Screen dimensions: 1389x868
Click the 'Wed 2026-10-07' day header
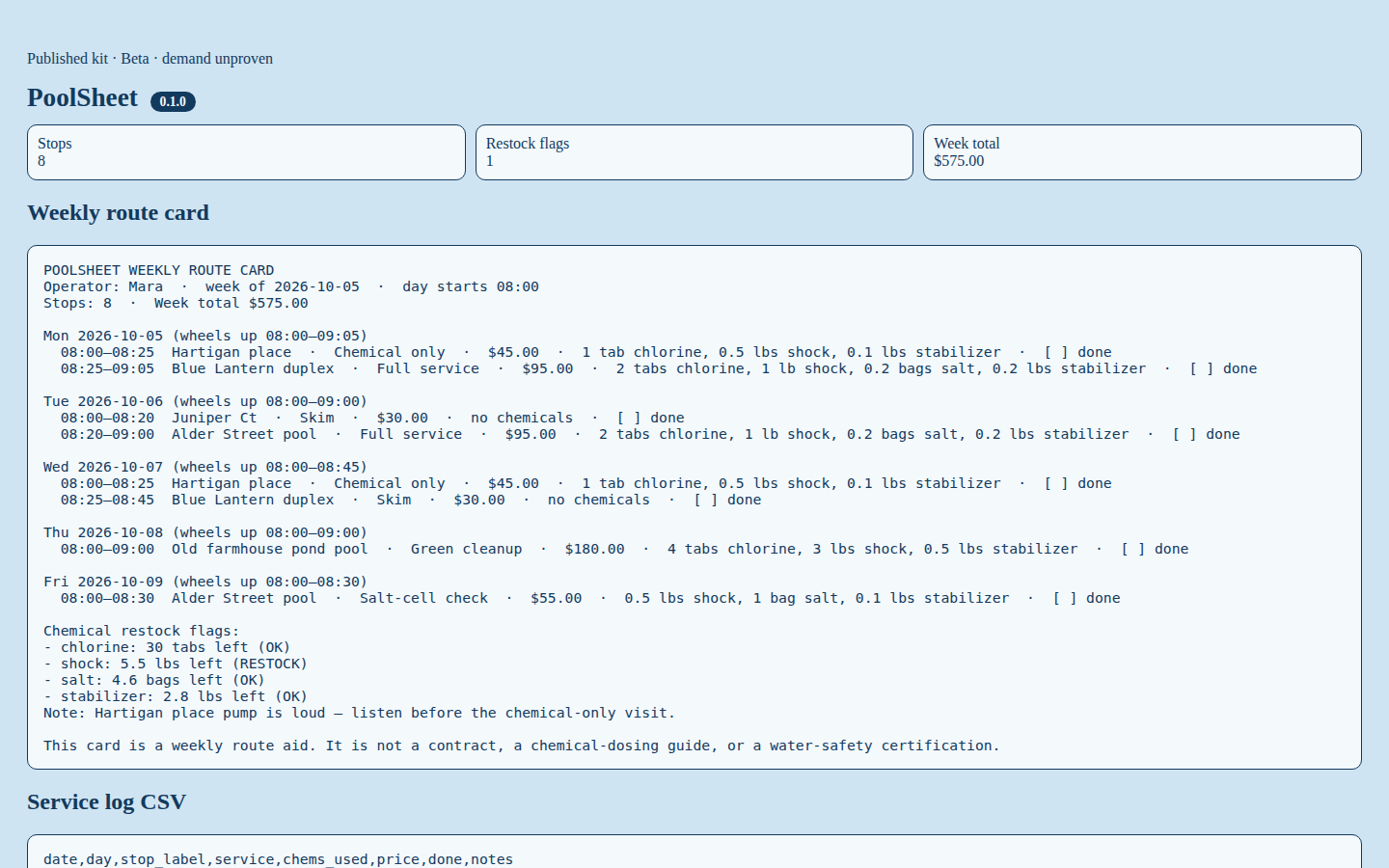tap(205, 467)
